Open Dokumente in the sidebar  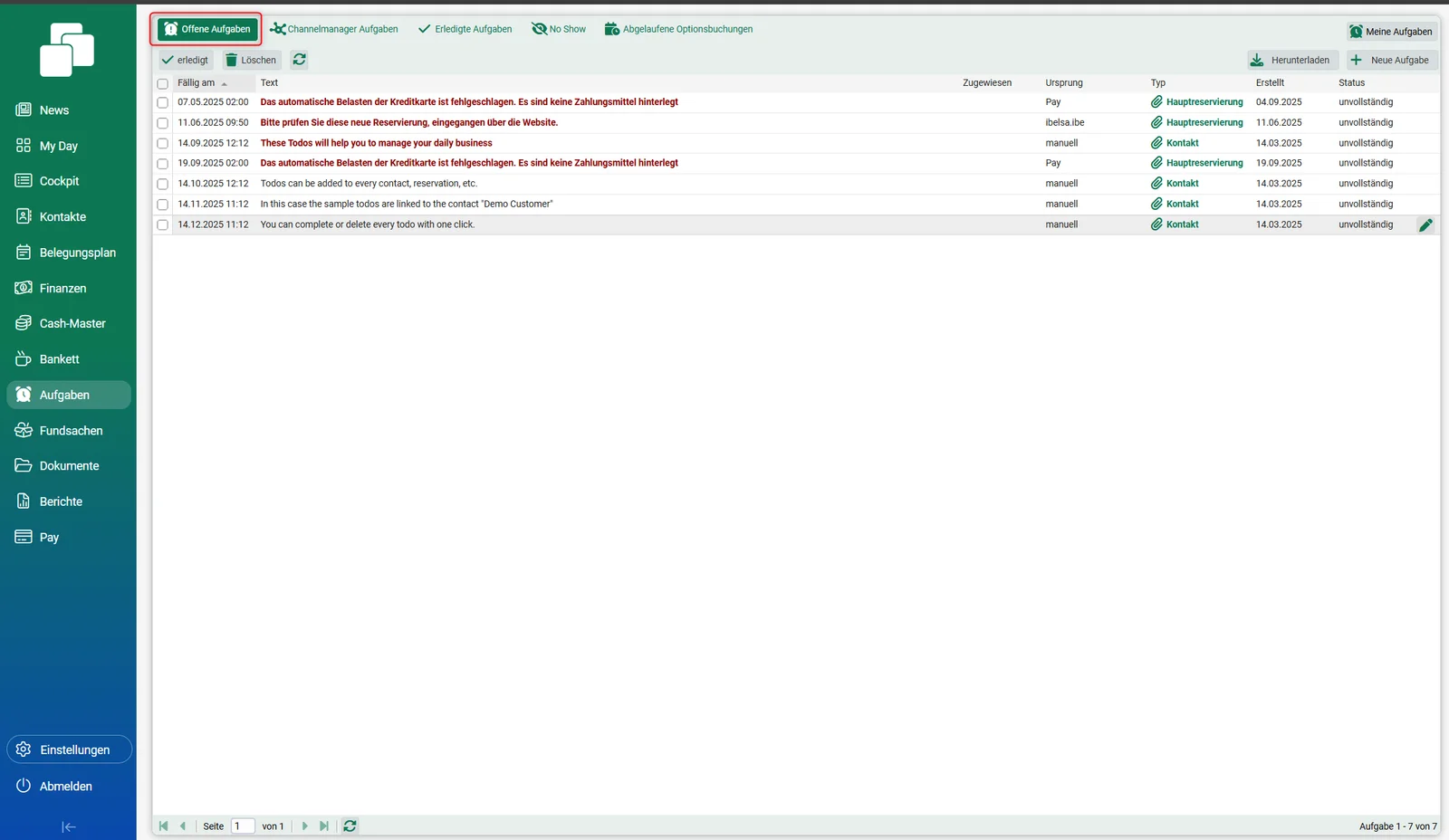tap(68, 466)
